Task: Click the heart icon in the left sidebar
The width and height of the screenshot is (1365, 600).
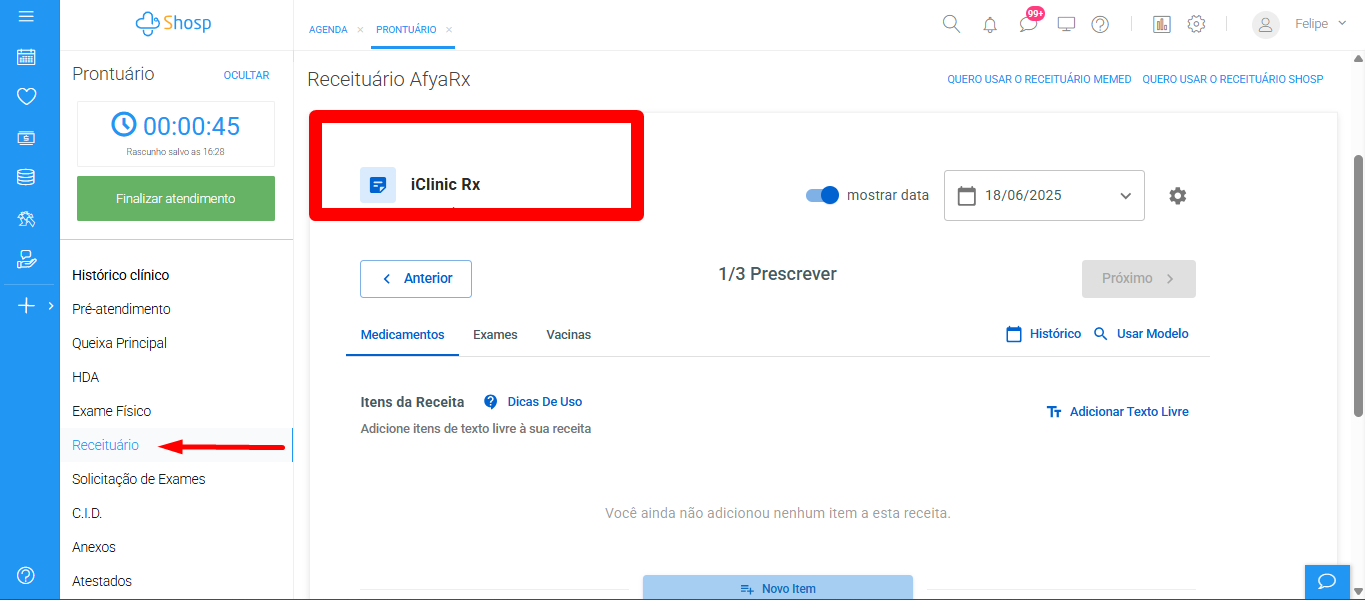Action: 27,97
